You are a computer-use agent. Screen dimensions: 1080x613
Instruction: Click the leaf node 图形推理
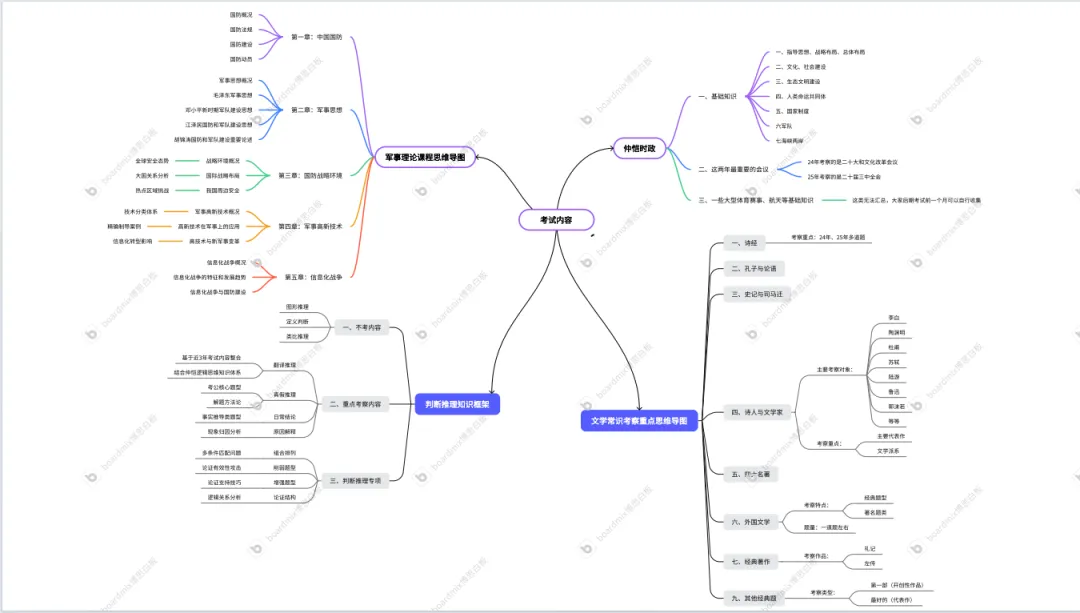(298, 307)
